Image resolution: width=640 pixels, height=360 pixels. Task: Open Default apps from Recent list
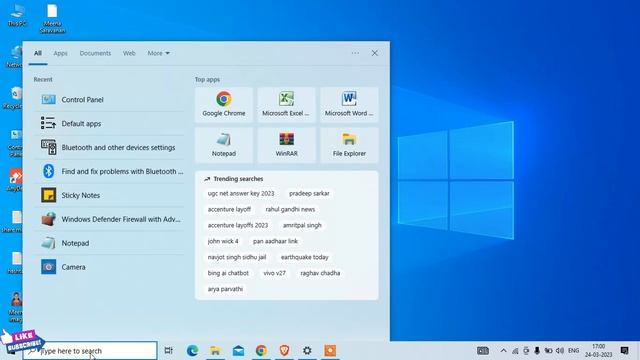point(109,123)
